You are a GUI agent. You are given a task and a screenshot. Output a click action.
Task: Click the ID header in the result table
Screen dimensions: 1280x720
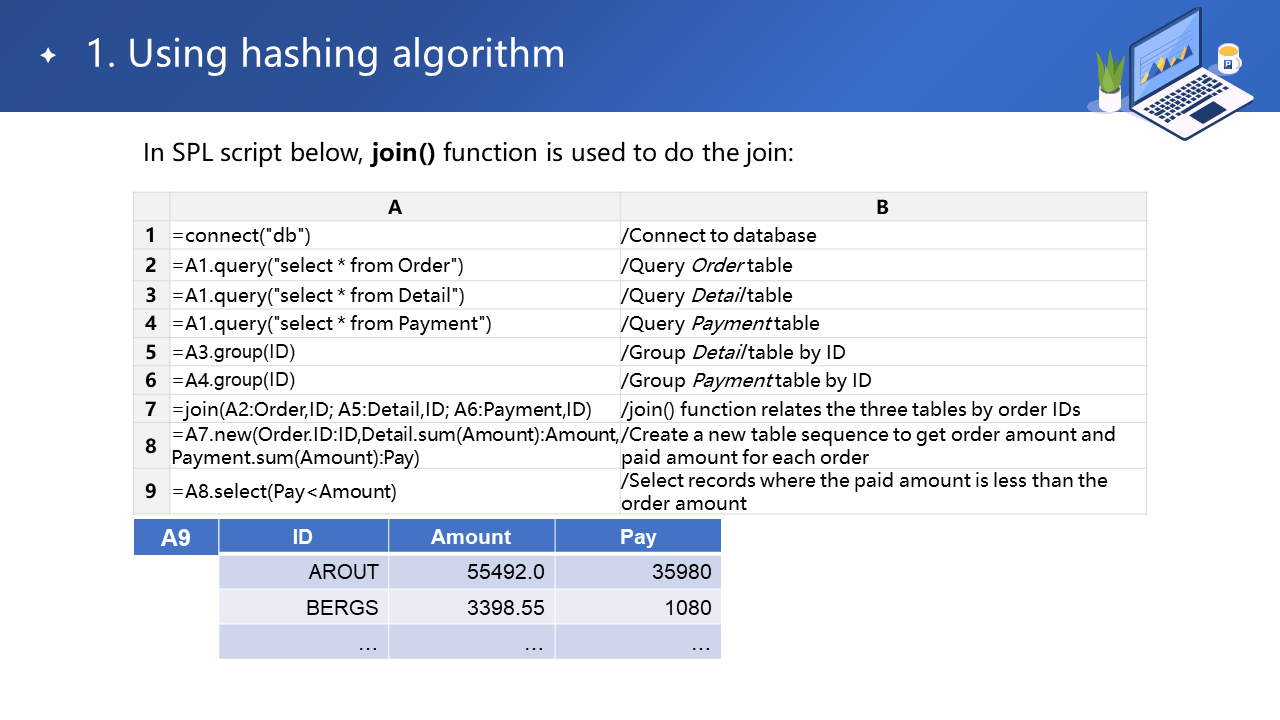coord(303,537)
